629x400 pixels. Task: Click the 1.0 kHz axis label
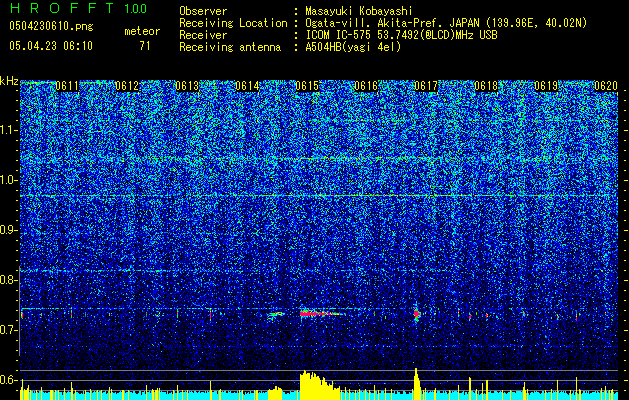pyautogui.click(x=9, y=180)
